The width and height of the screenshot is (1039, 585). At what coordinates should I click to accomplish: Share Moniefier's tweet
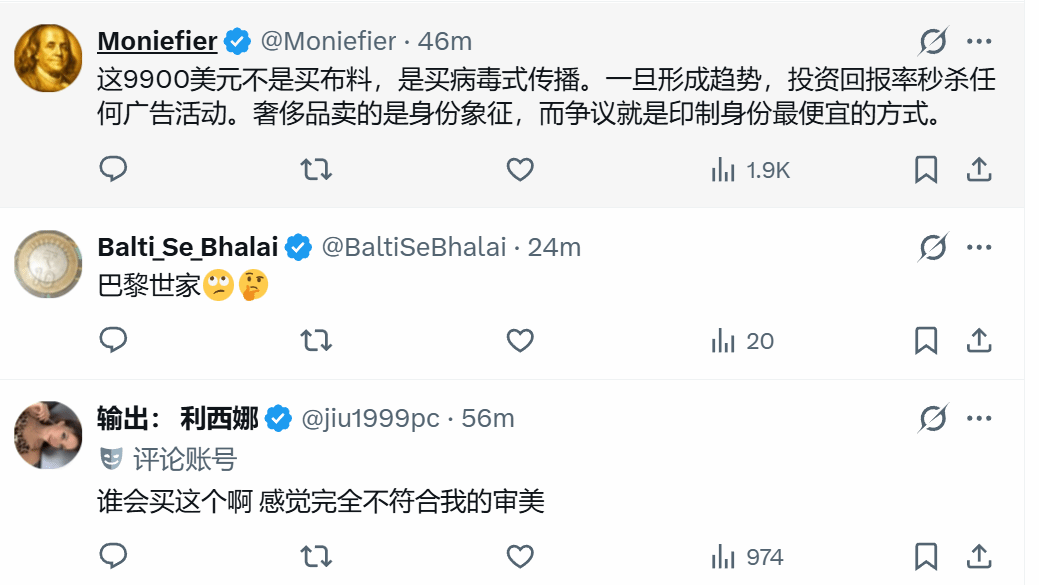pyautogui.click(x=978, y=170)
